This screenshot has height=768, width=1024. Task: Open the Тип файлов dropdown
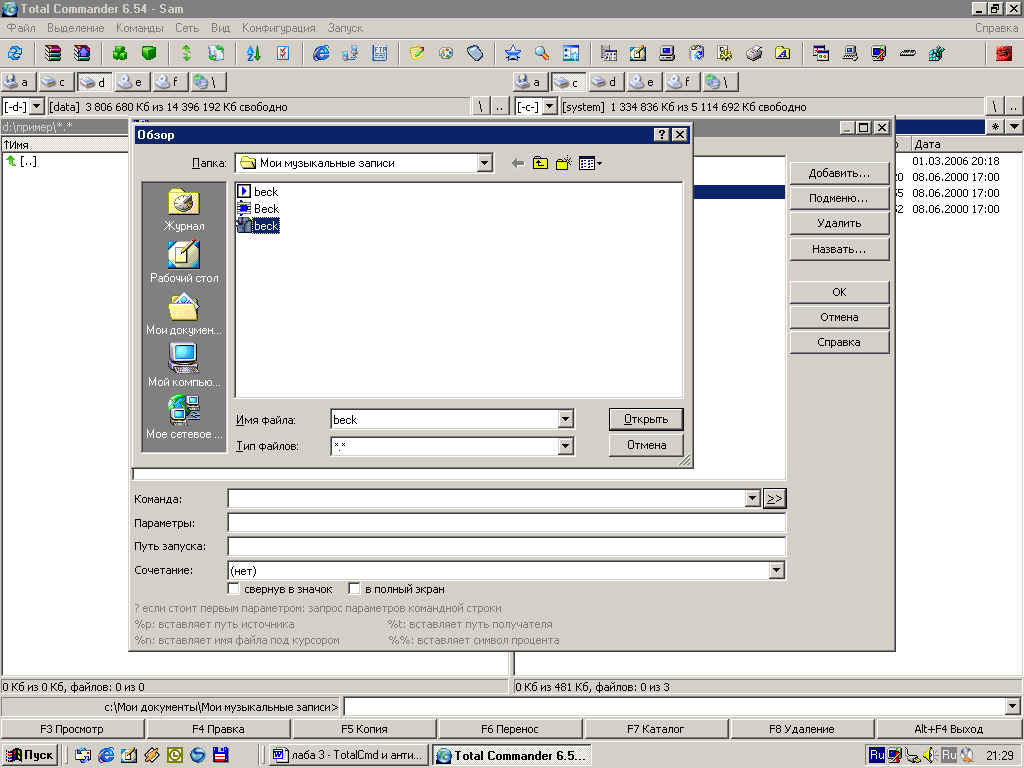pyautogui.click(x=565, y=446)
